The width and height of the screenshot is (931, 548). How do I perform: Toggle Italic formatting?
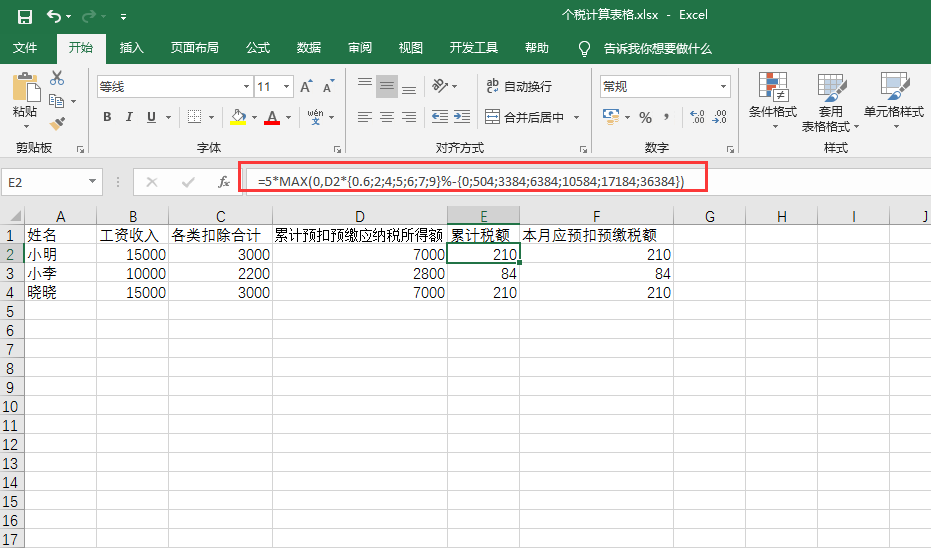[x=130, y=117]
